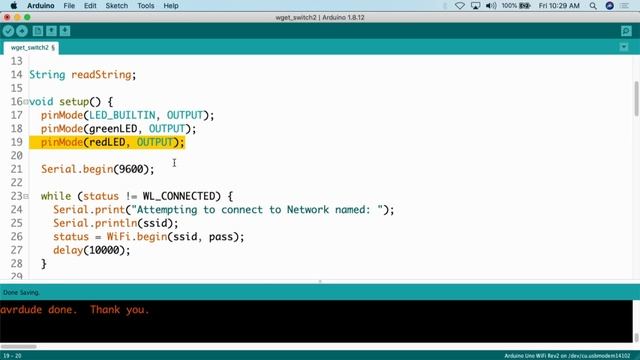640x360 pixels.
Task: Open the File menu
Action: point(69,6)
